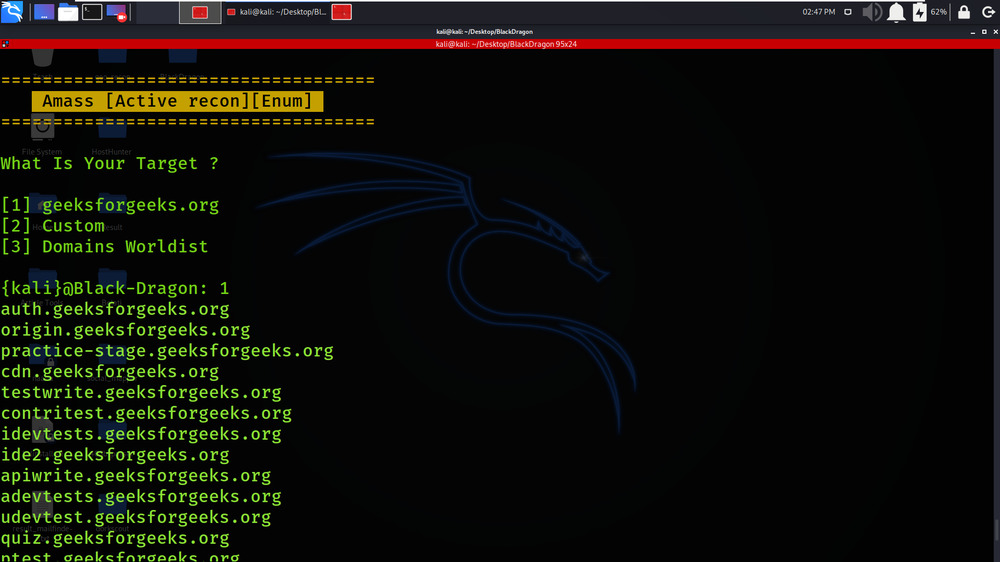This screenshot has width=1000, height=562.
Task: Click quiz.geeksforgeeks.org line
Action: point(115,538)
